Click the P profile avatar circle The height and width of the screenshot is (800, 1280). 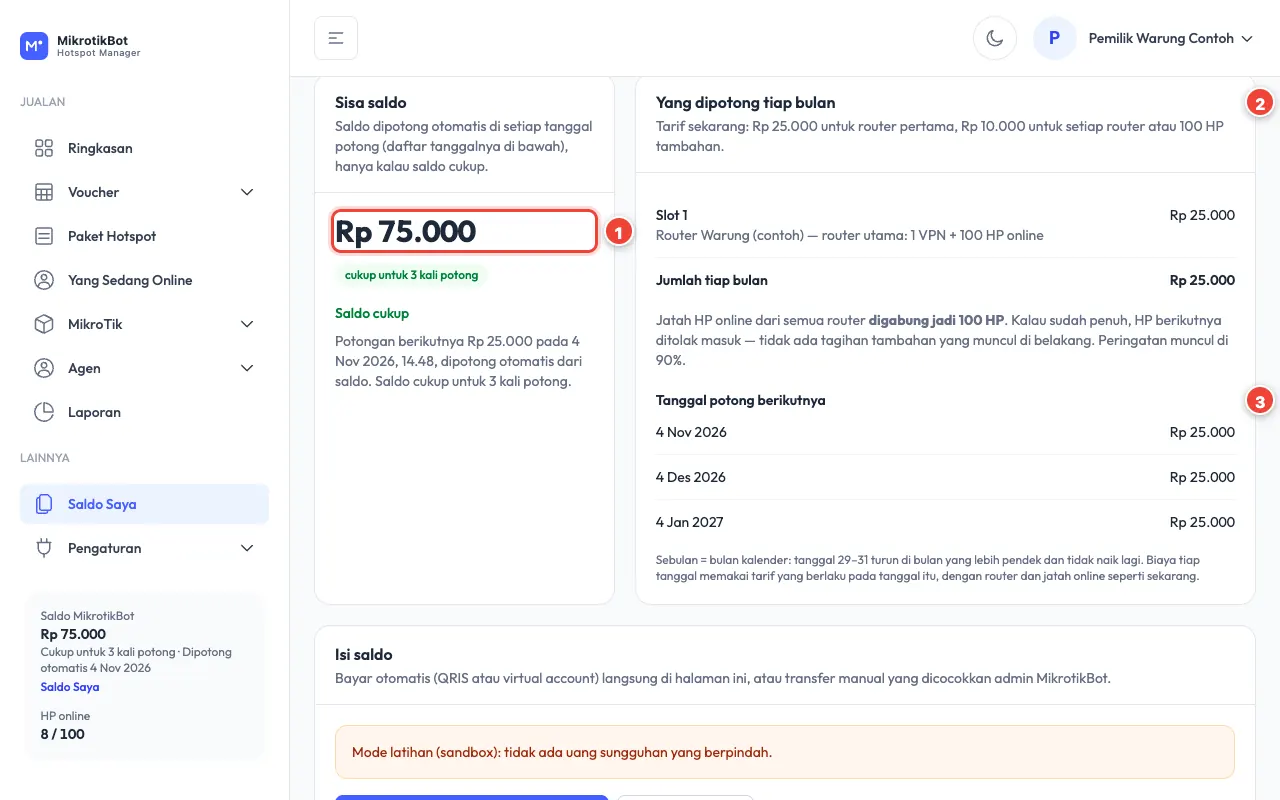1055,38
